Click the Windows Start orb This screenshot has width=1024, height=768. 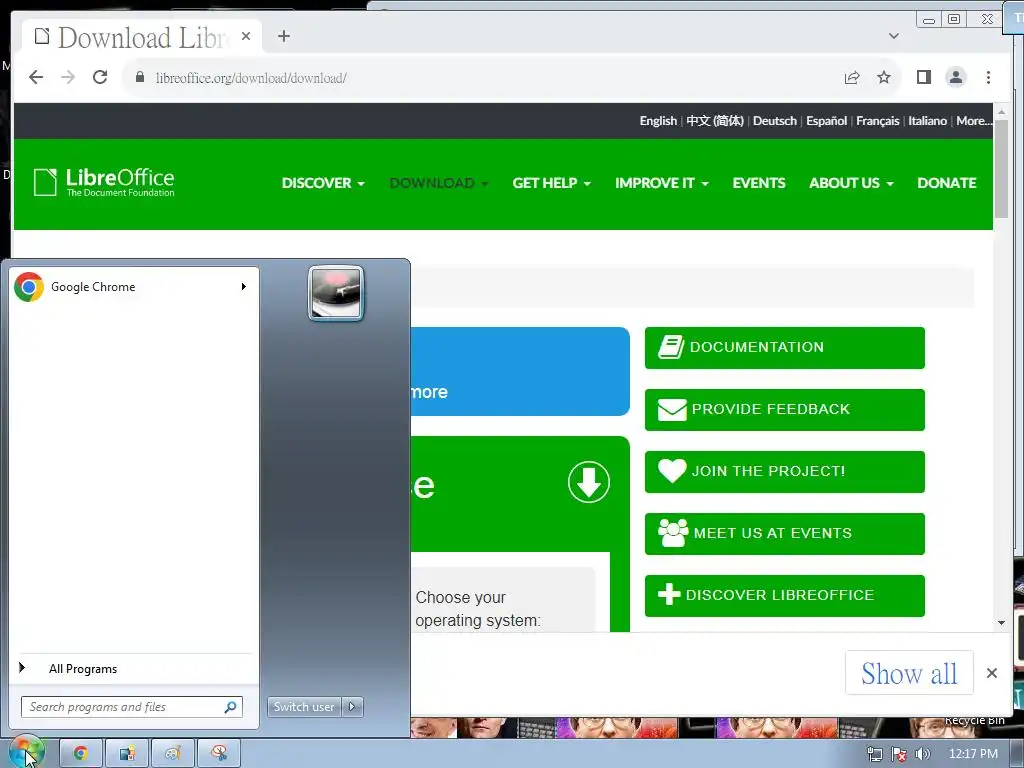(x=25, y=752)
